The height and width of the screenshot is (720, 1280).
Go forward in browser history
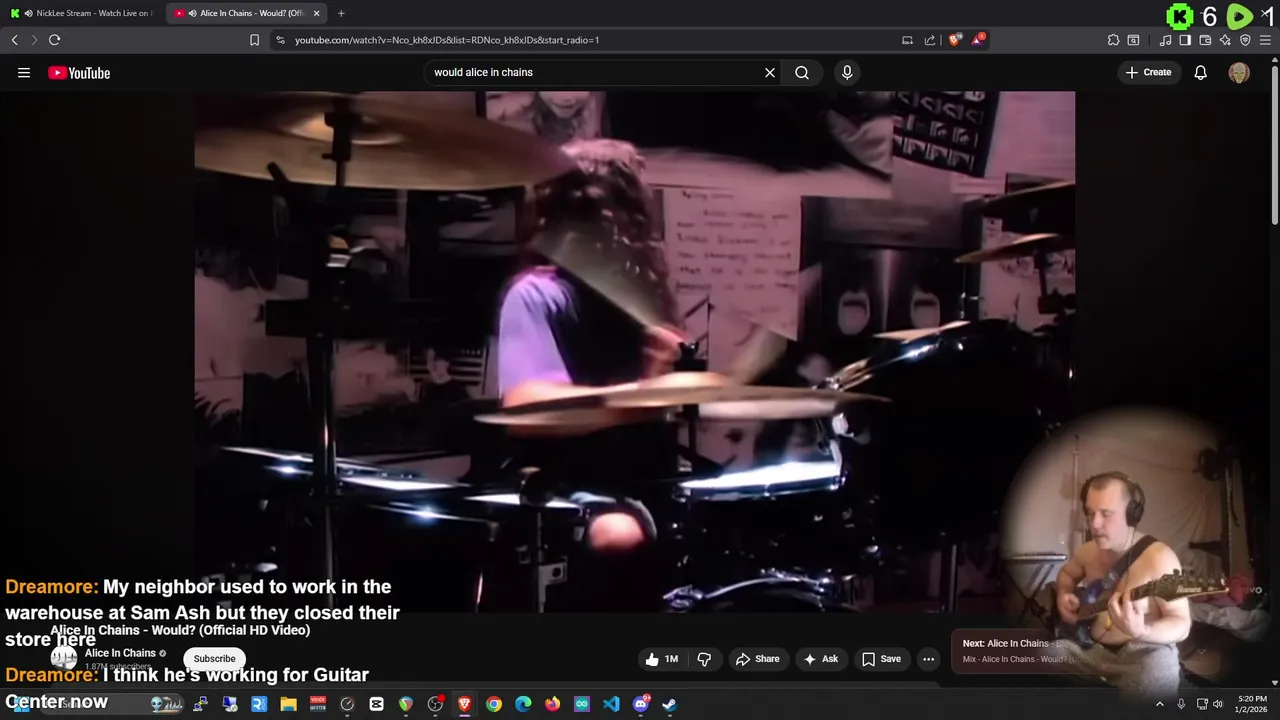click(34, 40)
